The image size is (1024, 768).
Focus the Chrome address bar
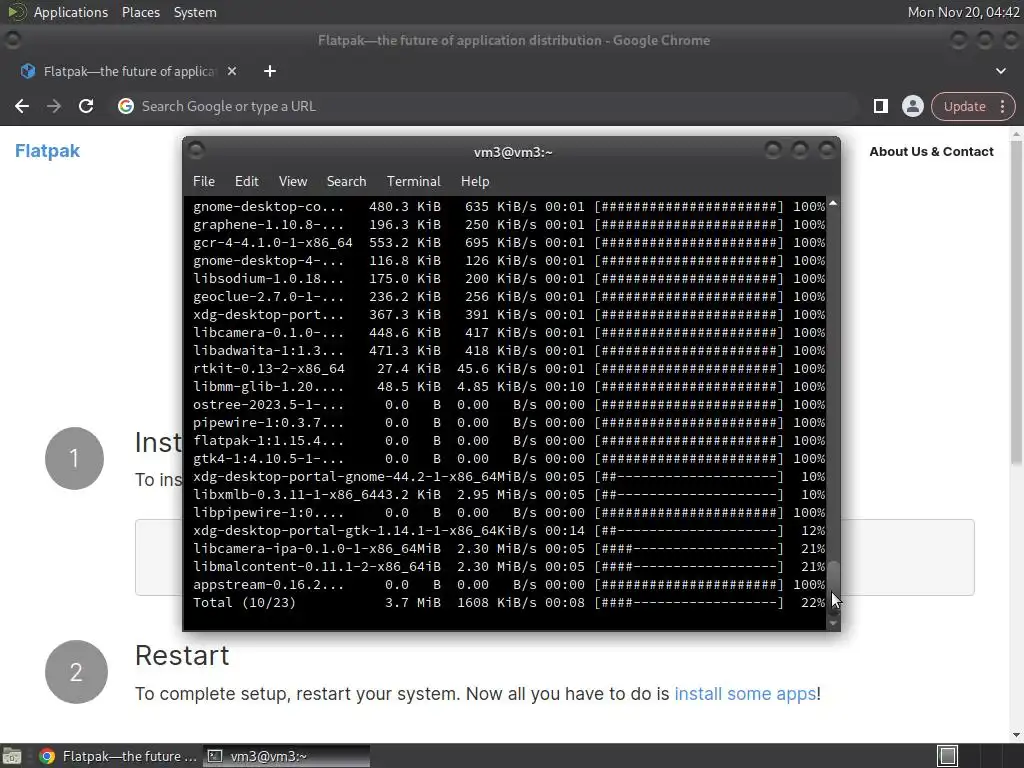click(483, 106)
